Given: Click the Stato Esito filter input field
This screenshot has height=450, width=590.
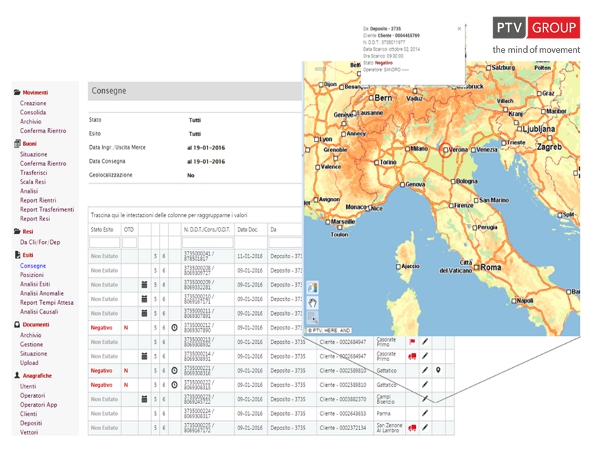Looking at the screenshot, I should pyautogui.click(x=104, y=242).
